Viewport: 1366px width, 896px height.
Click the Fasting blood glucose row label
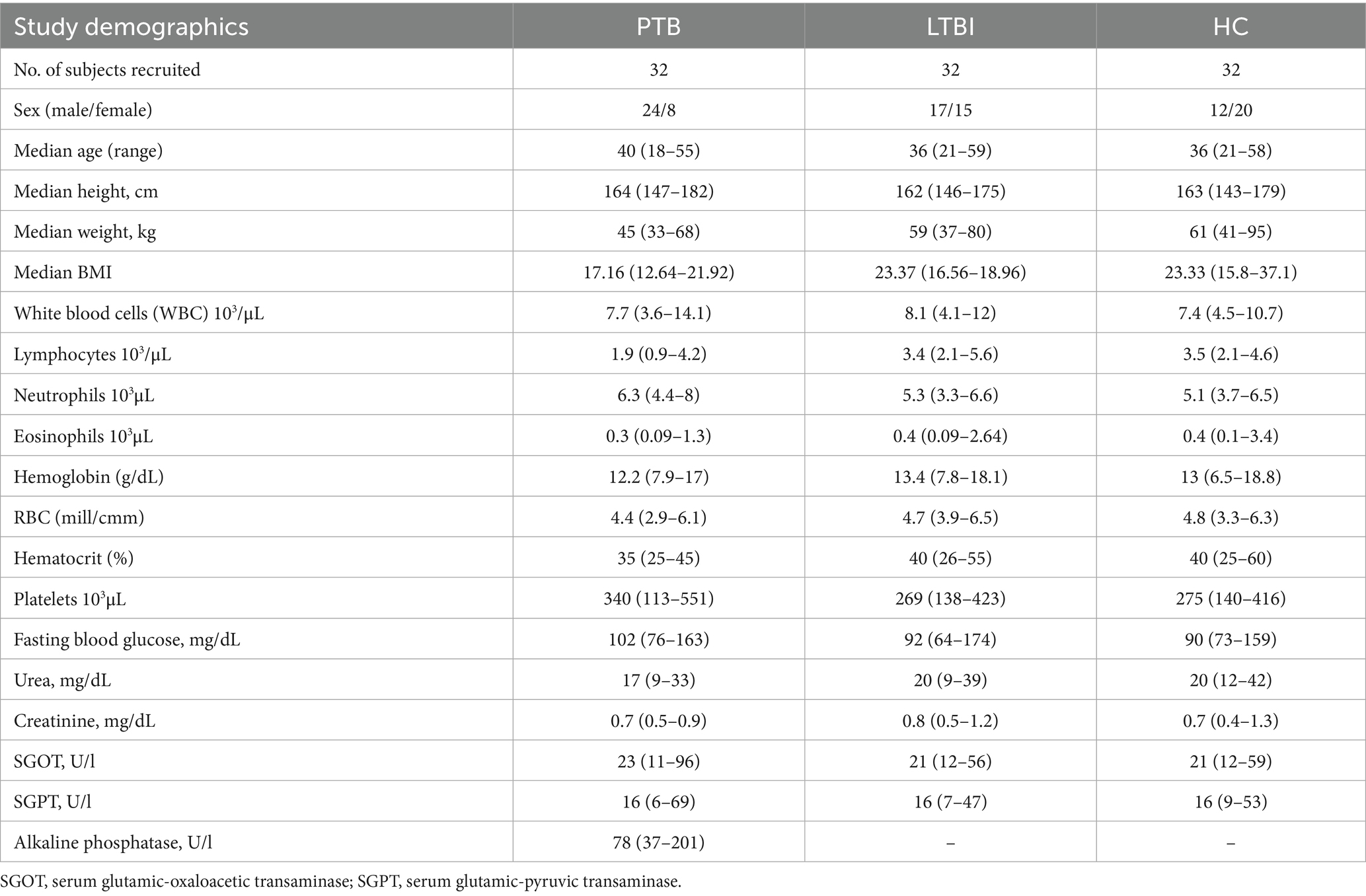[127, 640]
